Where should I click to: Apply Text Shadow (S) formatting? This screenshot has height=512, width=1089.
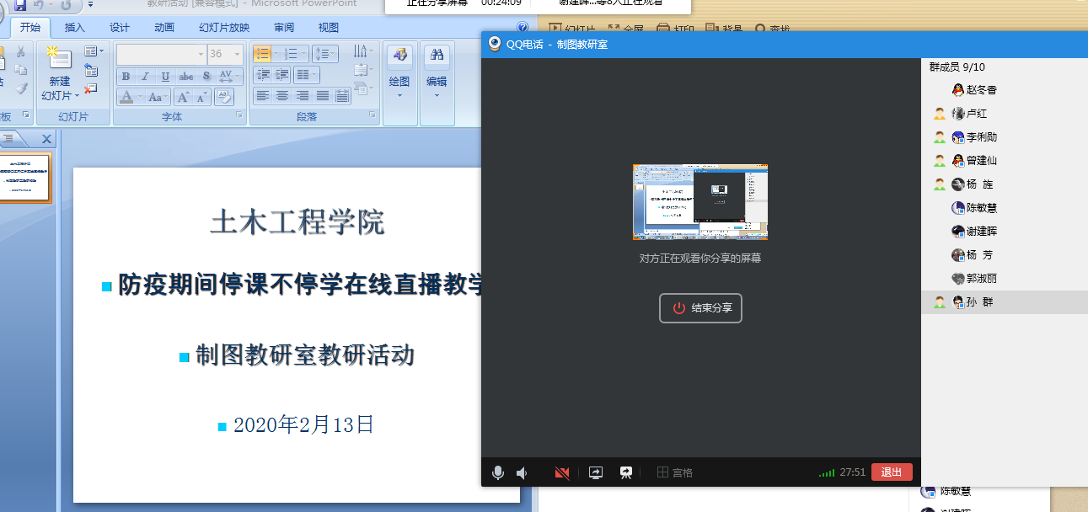pyautogui.click(x=206, y=76)
